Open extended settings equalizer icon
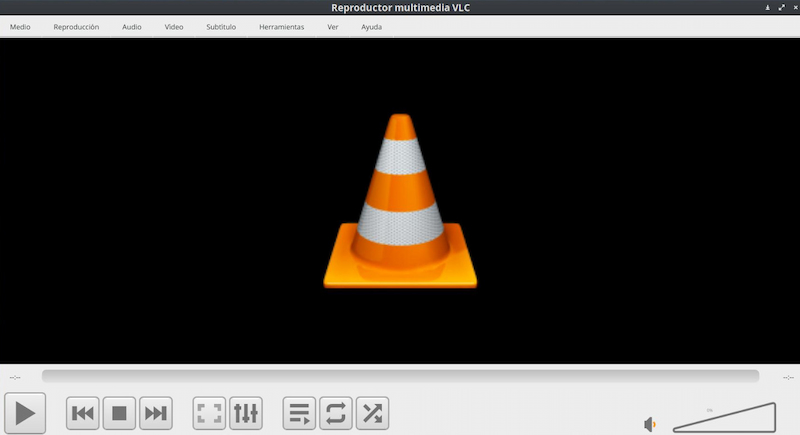Viewport: 800px width, 435px height. coord(245,412)
